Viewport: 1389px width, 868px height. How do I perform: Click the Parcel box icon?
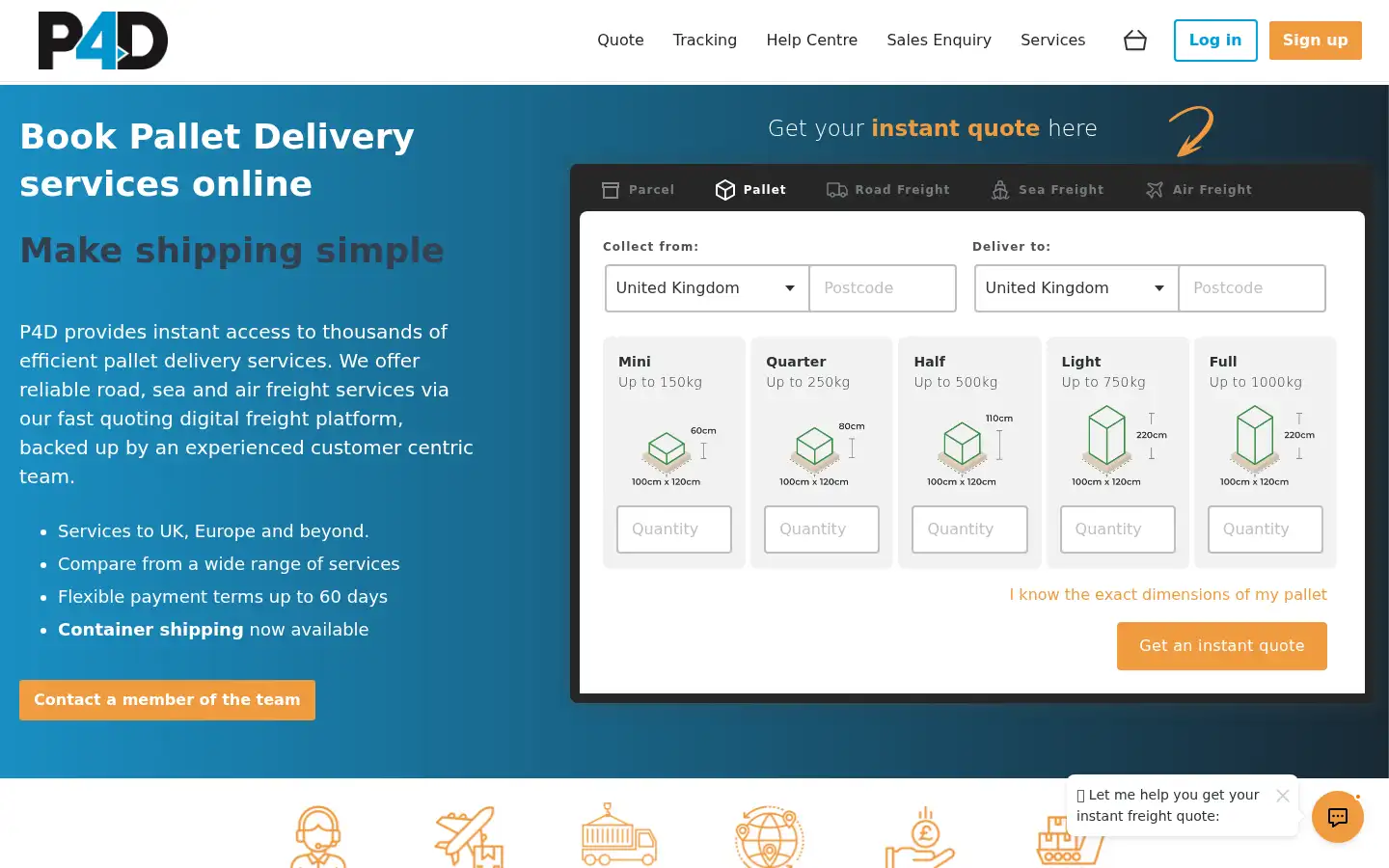click(x=611, y=190)
